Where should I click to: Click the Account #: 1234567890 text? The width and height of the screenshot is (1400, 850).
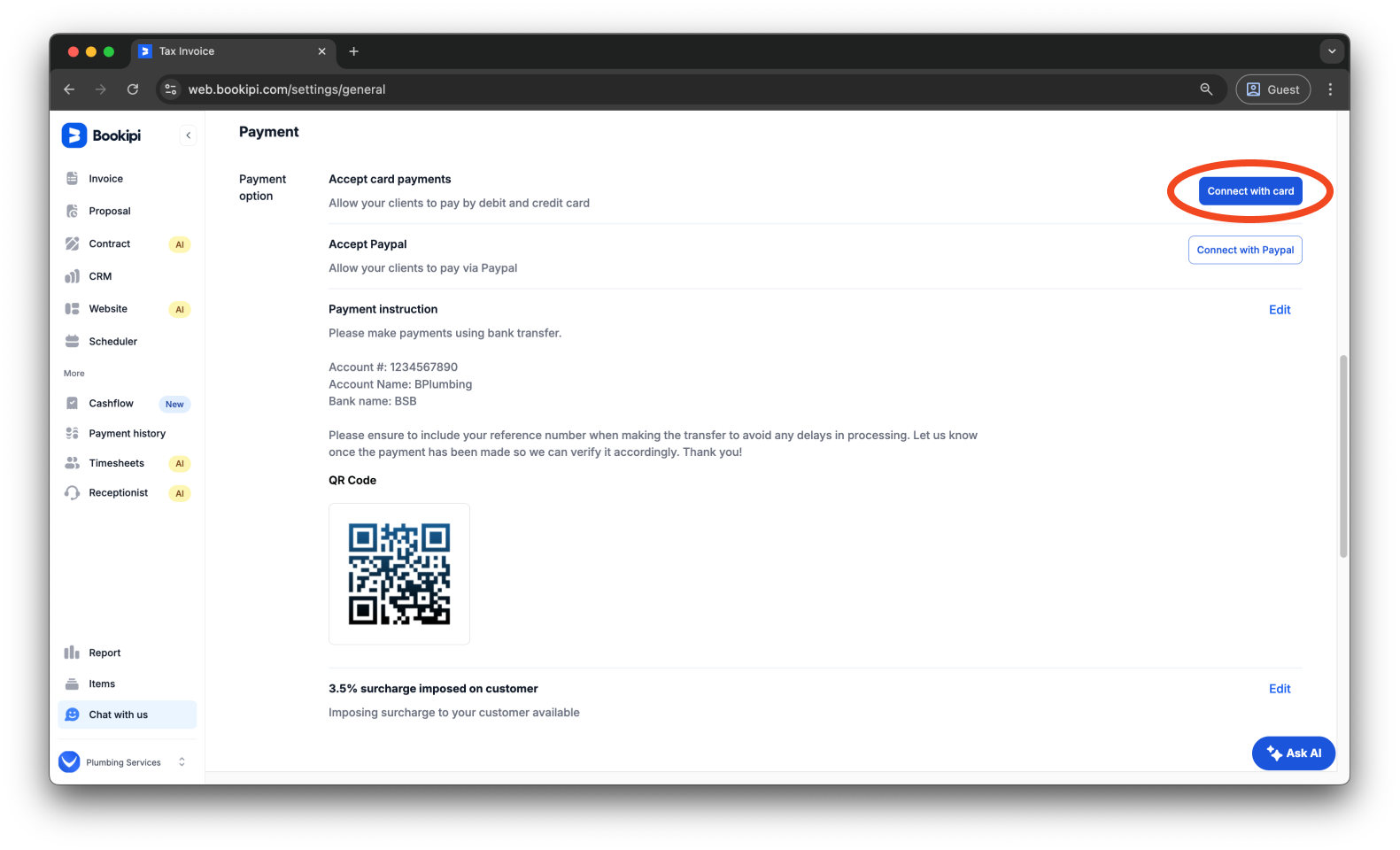[x=393, y=367]
